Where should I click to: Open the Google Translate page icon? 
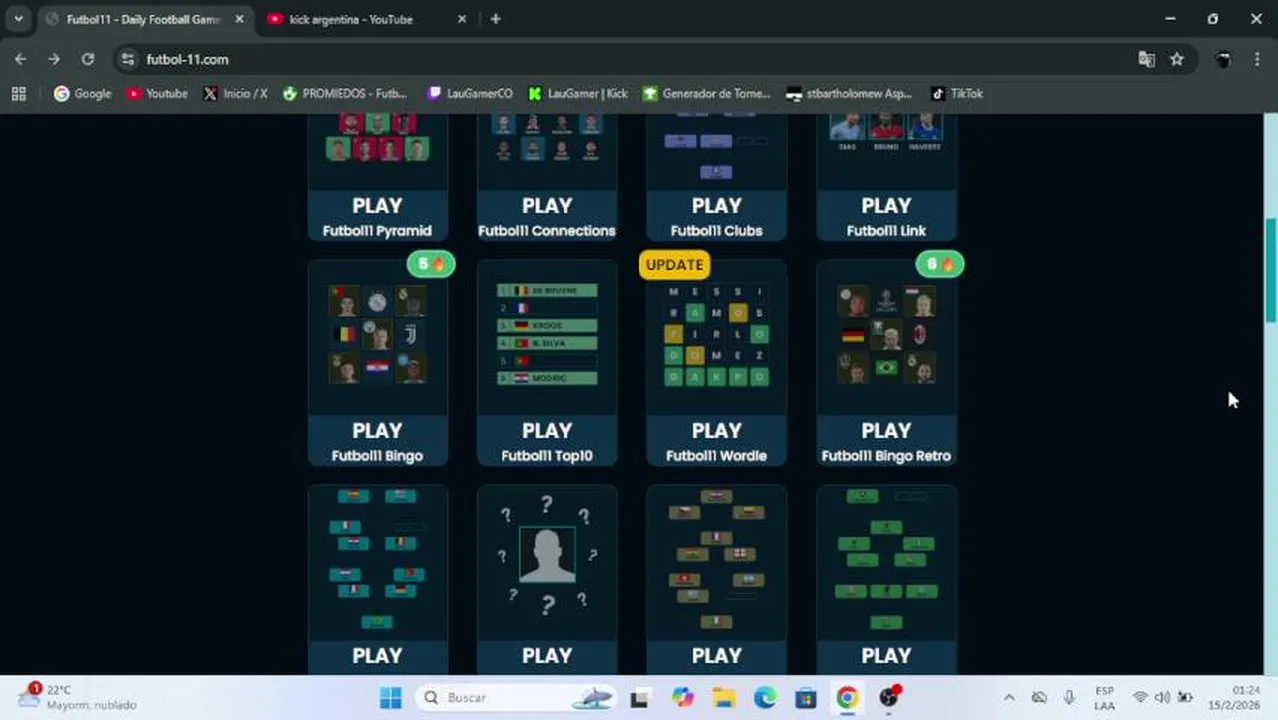tap(1147, 60)
